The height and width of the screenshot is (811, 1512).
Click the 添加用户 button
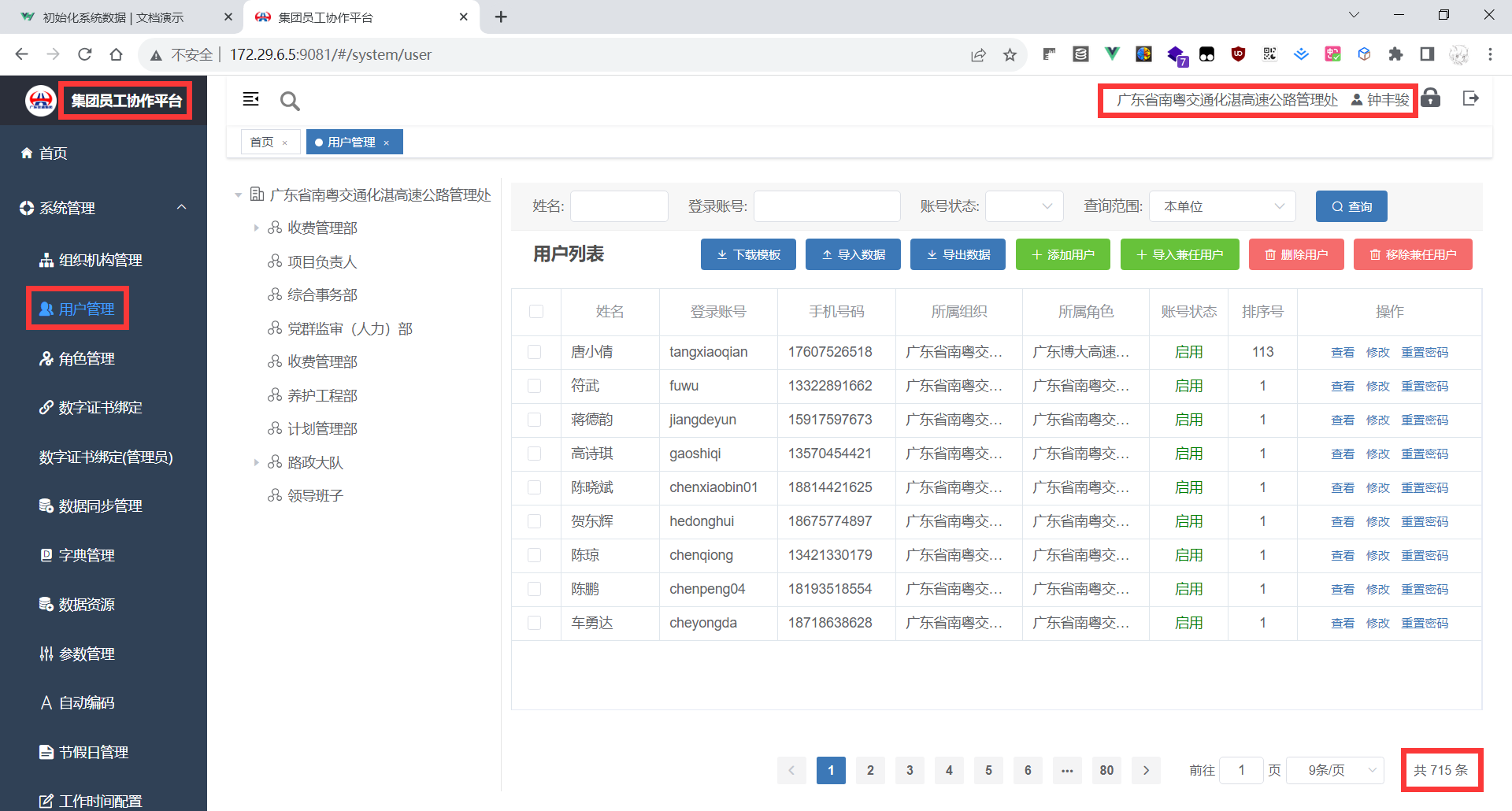(1062, 254)
